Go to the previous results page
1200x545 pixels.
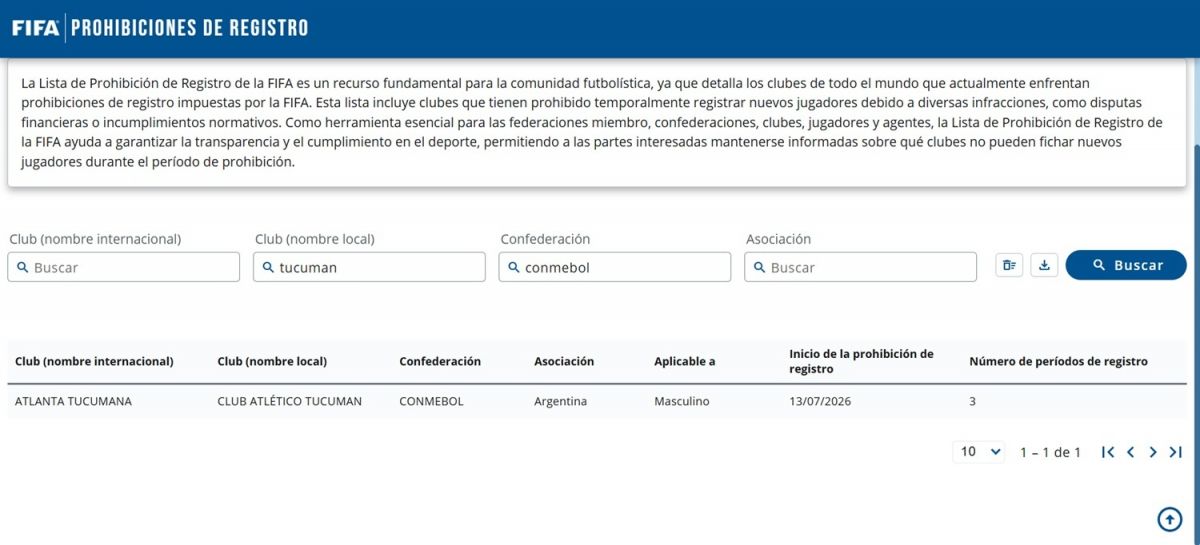pos(1130,452)
